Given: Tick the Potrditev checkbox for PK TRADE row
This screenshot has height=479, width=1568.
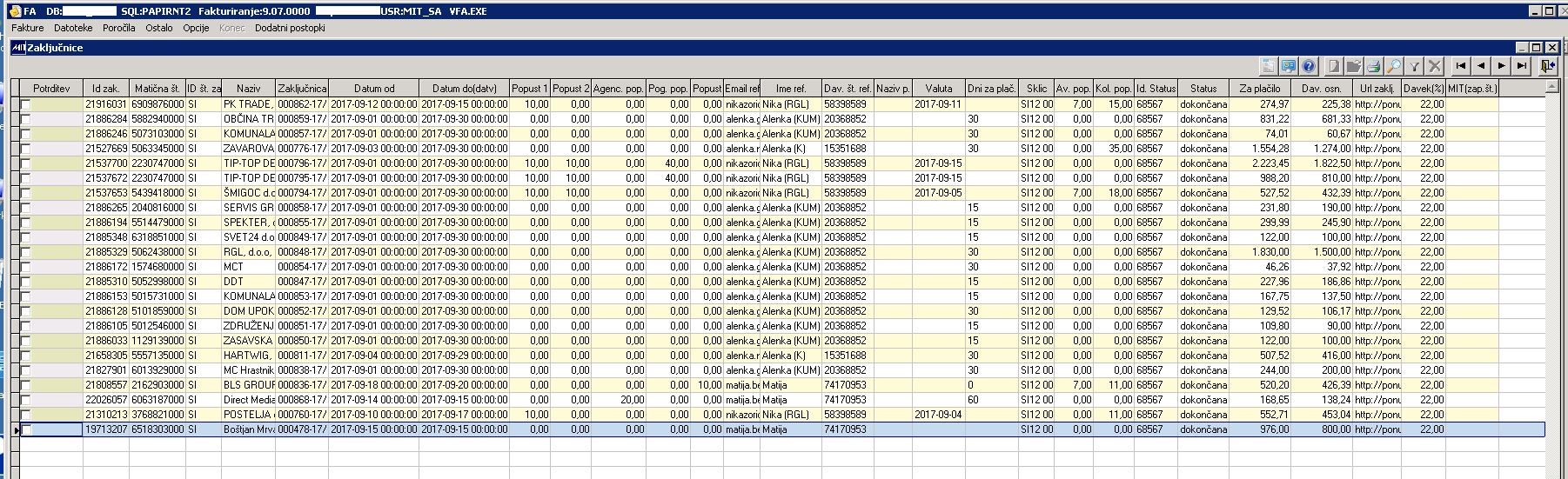Looking at the screenshot, I should (25, 104).
